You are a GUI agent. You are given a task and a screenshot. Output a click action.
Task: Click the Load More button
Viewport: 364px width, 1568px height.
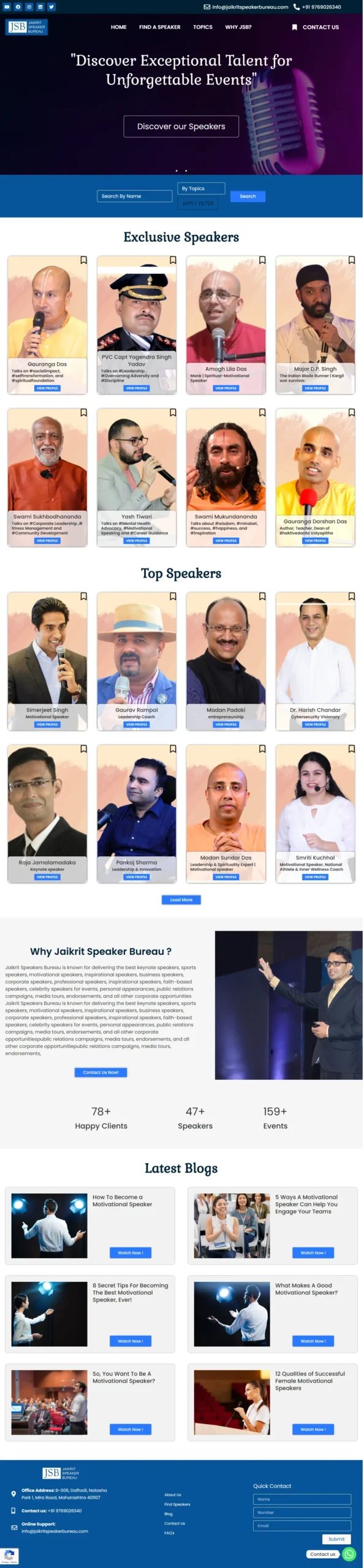point(181,900)
